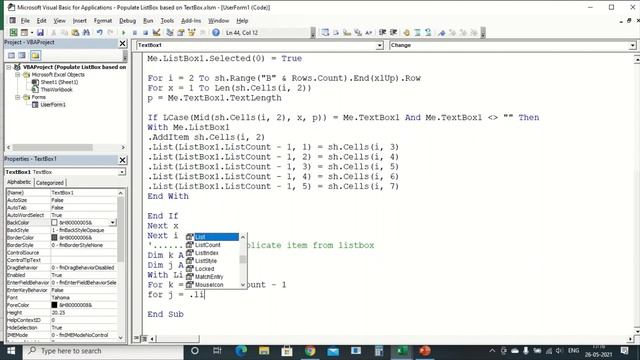Open the Insert menu

80,21
